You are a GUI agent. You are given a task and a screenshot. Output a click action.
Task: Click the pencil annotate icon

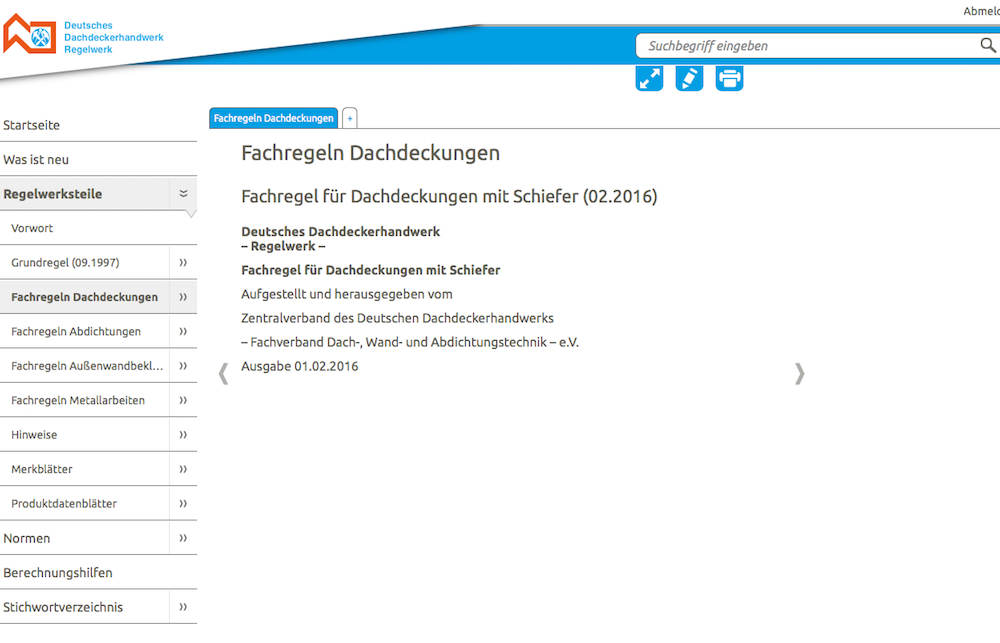pyautogui.click(x=689, y=78)
